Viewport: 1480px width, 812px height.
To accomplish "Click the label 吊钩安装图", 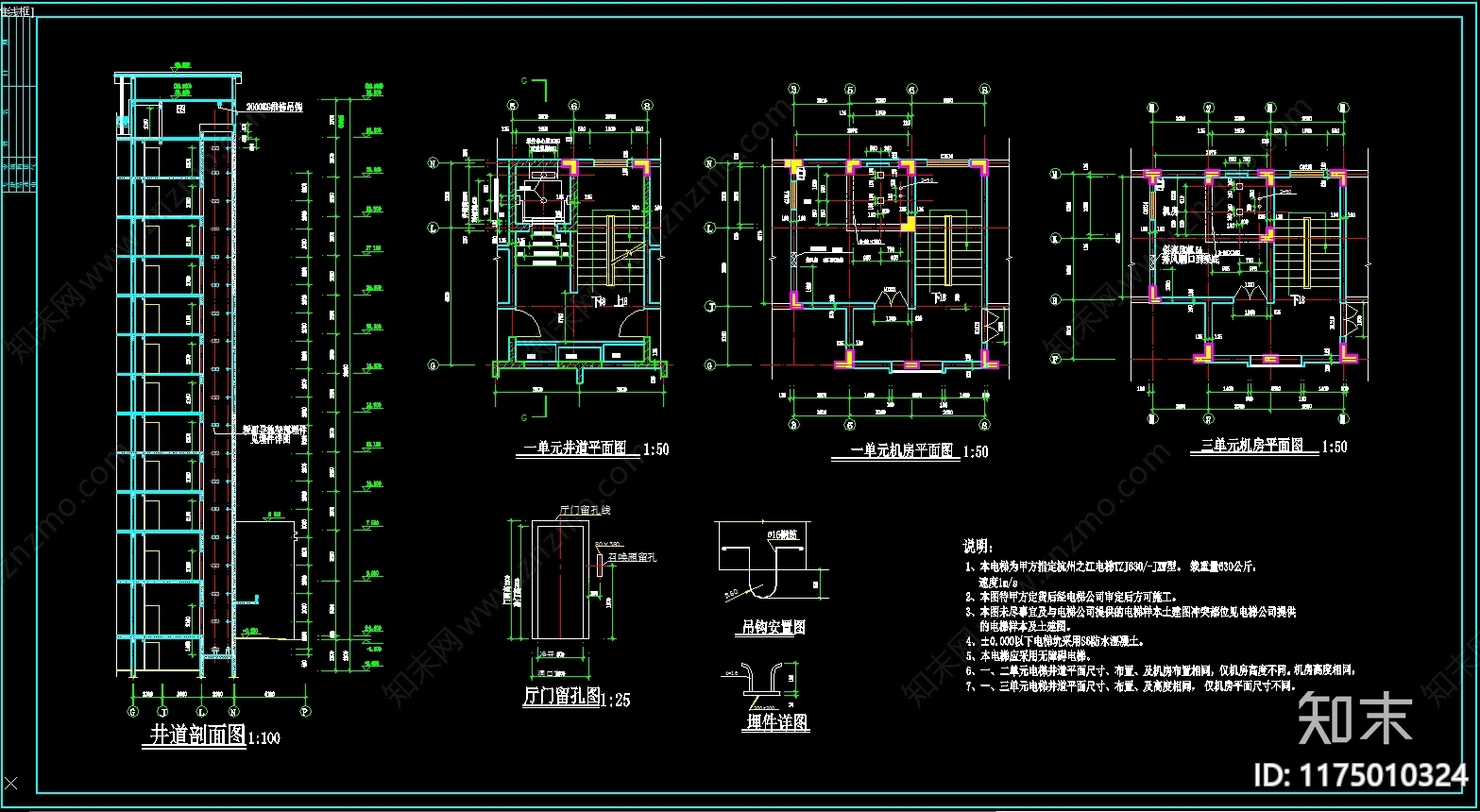I will coord(774,626).
